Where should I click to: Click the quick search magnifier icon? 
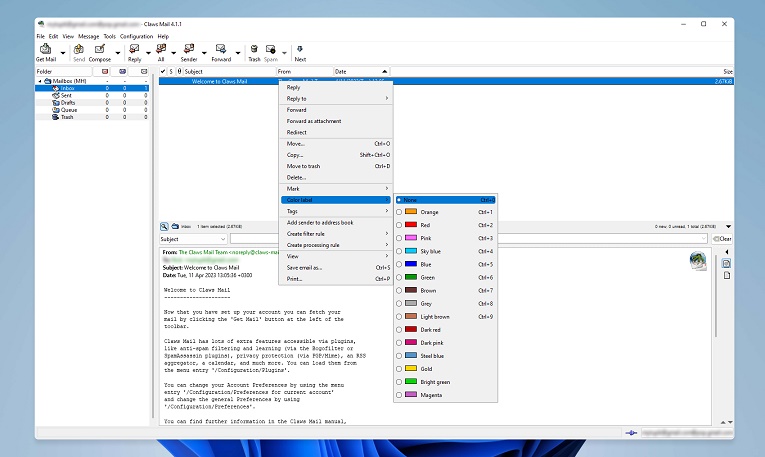pos(164,226)
